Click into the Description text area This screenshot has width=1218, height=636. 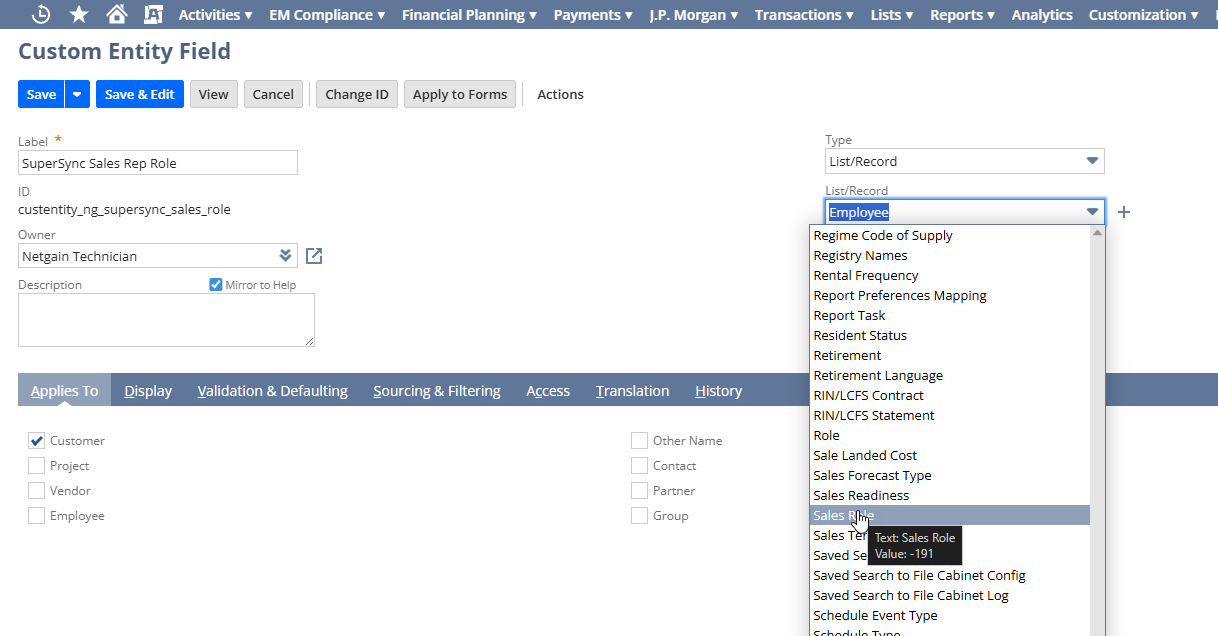click(x=166, y=319)
